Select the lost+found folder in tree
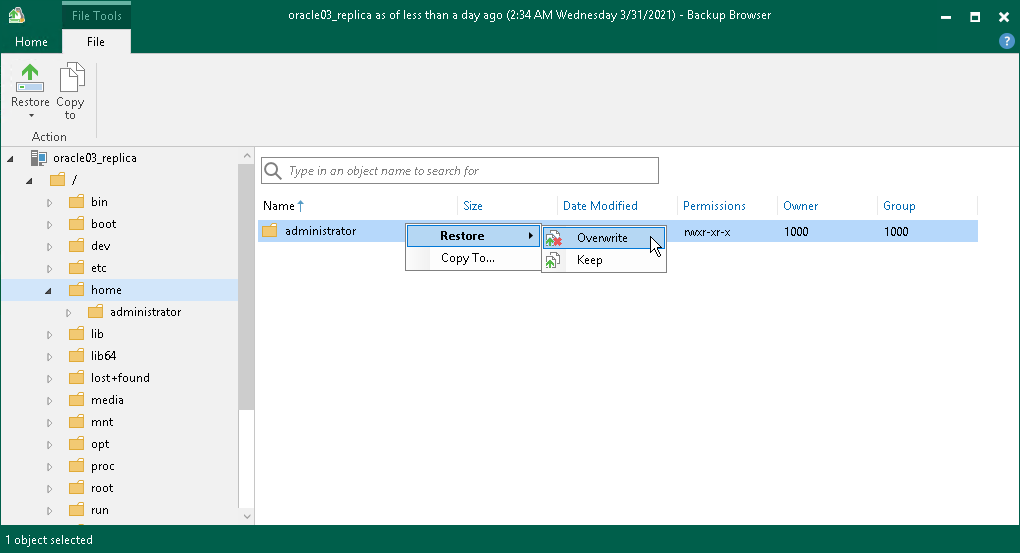1020x553 pixels. coord(120,378)
